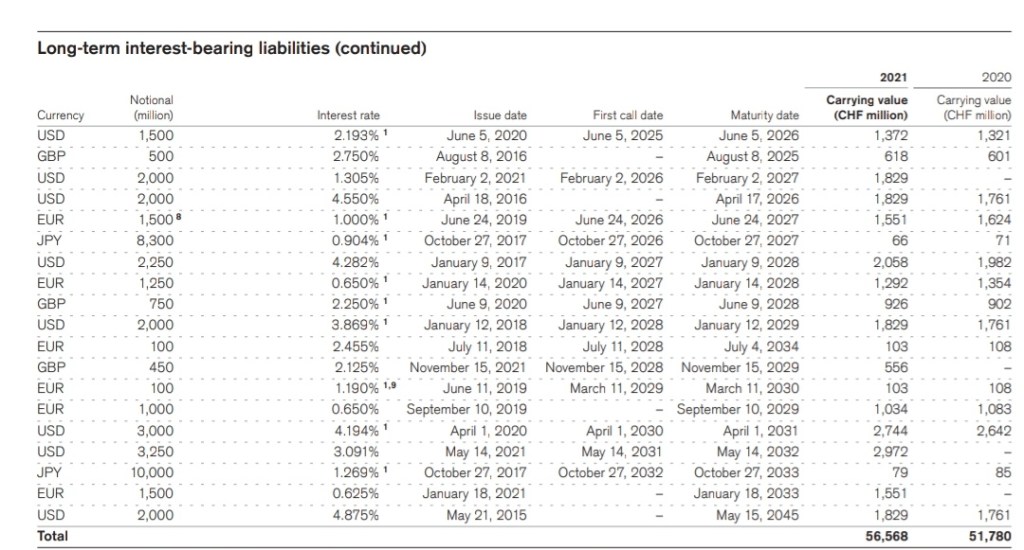This screenshot has height=550, width=1024.
Task: Click the Issue date column header
Action: coord(500,116)
